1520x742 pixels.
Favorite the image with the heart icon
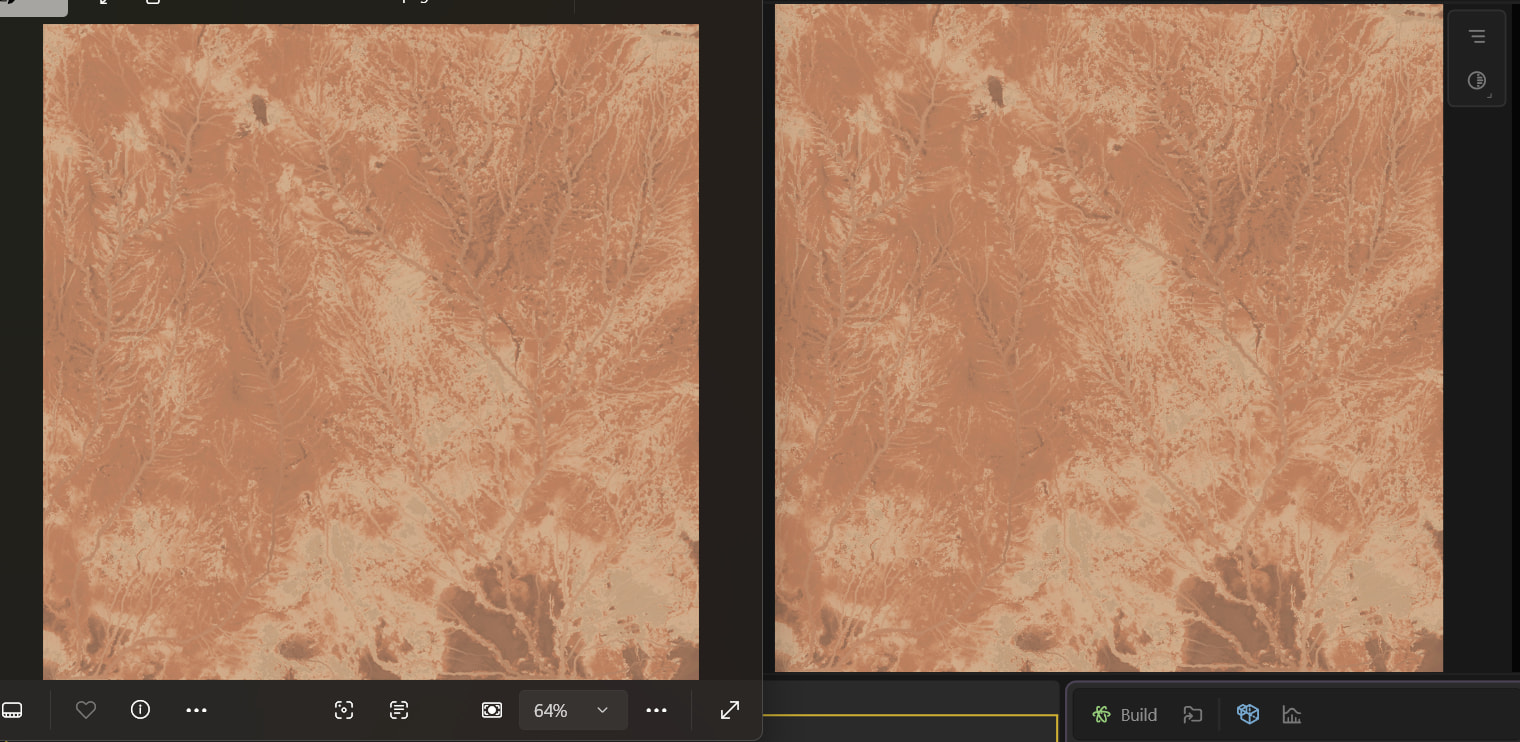pyautogui.click(x=86, y=710)
